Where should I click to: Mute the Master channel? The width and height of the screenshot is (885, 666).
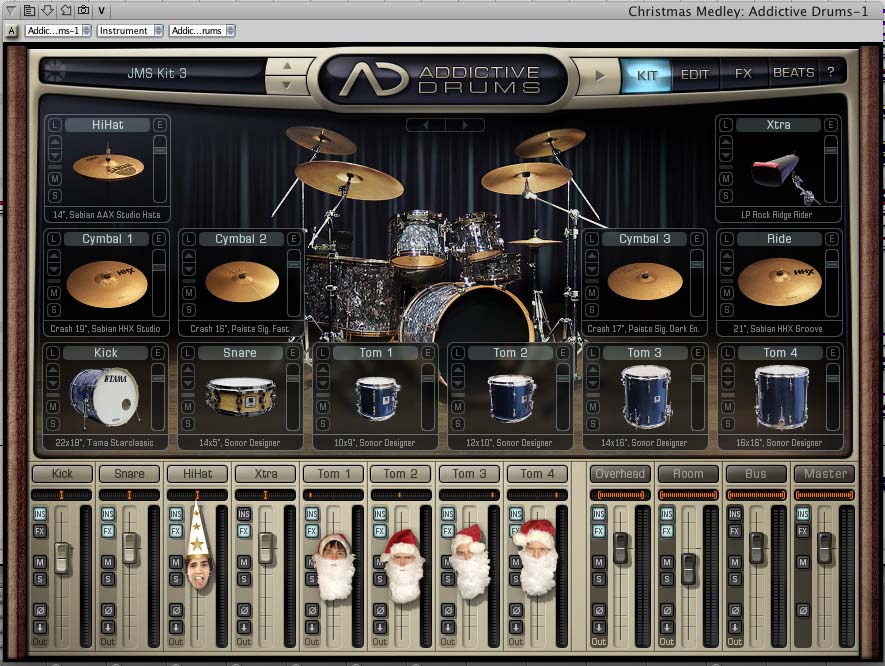pos(803,562)
